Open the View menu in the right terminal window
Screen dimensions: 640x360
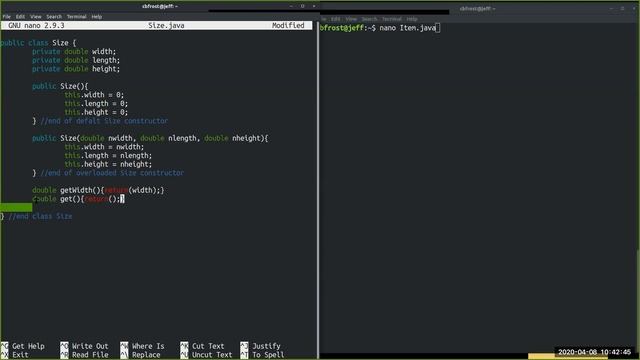pyautogui.click(x=351, y=19)
